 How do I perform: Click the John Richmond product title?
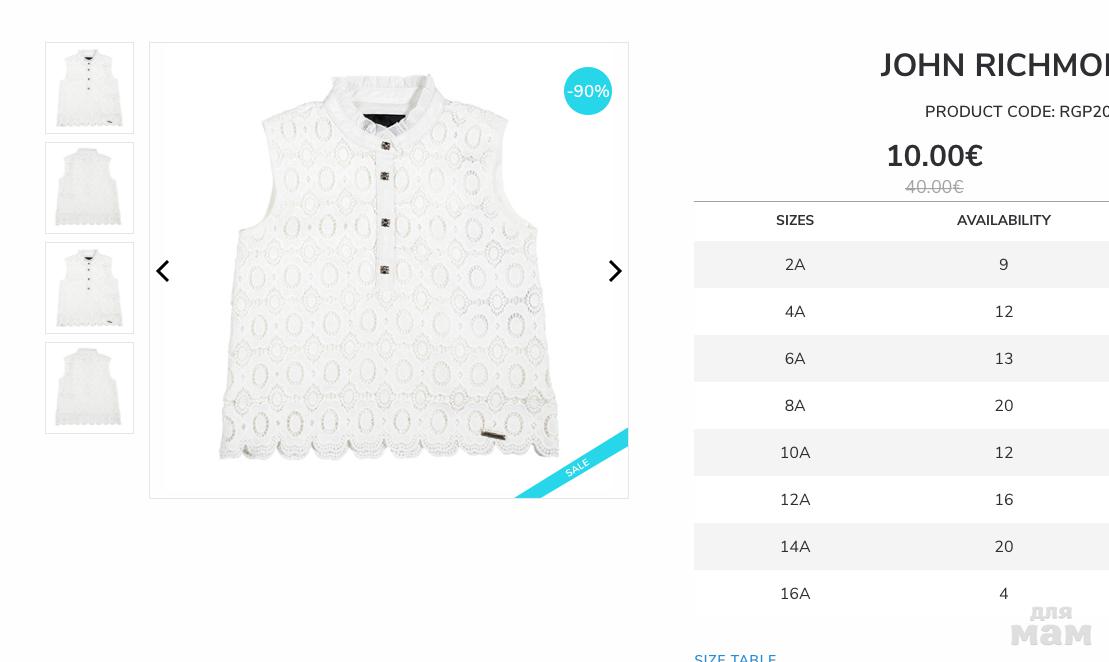tap(993, 66)
